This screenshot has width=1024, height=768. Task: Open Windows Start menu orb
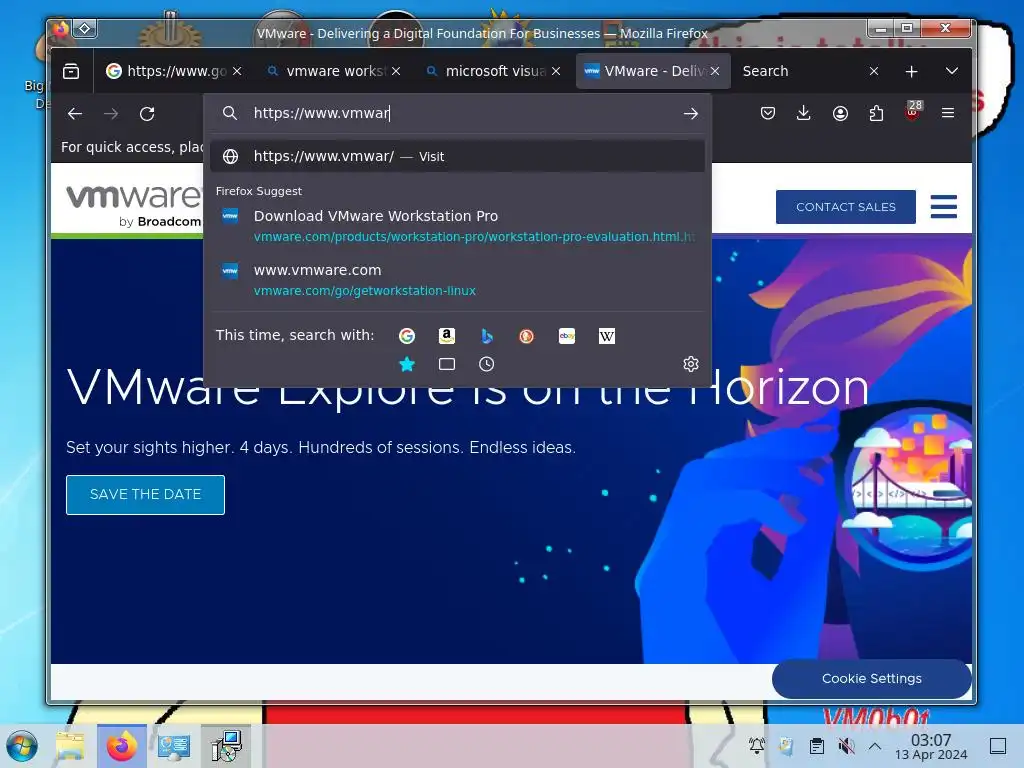click(x=22, y=746)
